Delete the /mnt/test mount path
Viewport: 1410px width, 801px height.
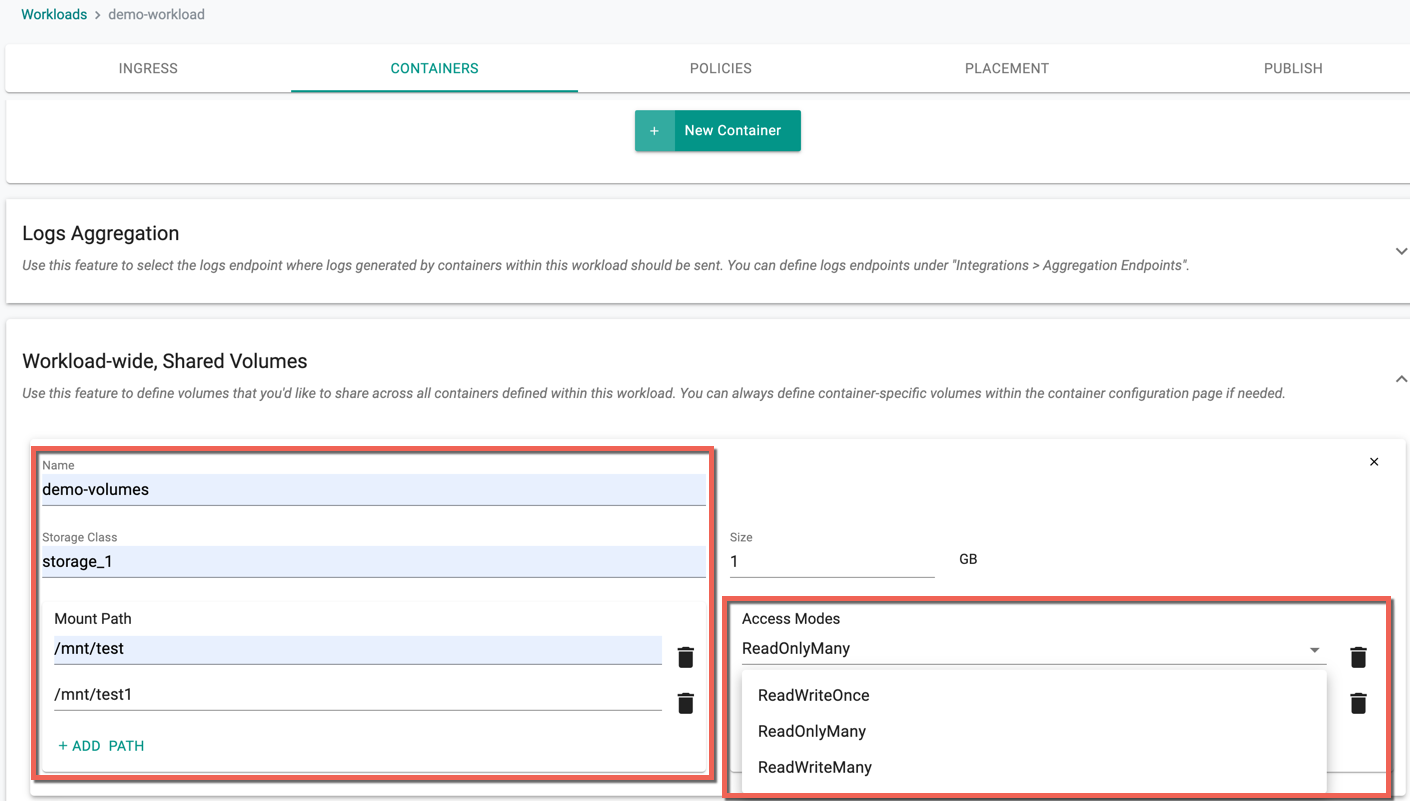[x=686, y=657]
